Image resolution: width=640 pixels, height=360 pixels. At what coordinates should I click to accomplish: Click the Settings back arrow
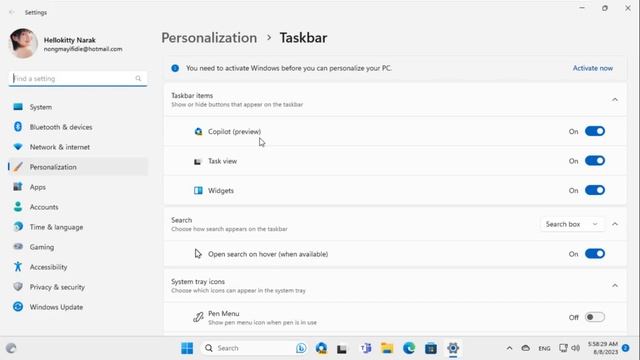coord(11,12)
